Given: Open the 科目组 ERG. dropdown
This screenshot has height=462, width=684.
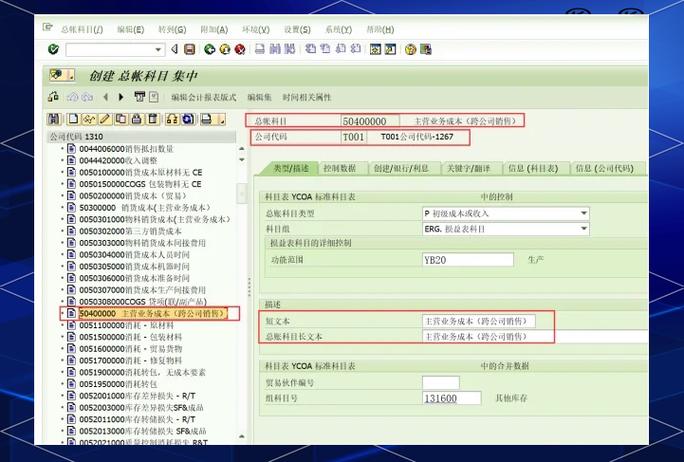Looking at the screenshot, I should coord(583,229).
